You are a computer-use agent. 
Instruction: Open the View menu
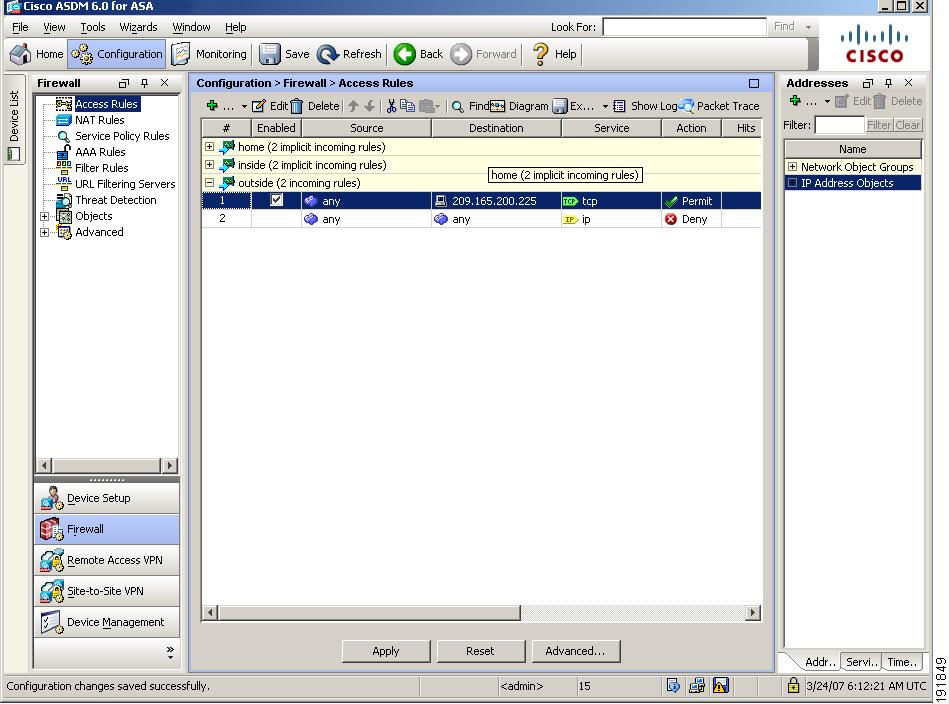[x=54, y=27]
